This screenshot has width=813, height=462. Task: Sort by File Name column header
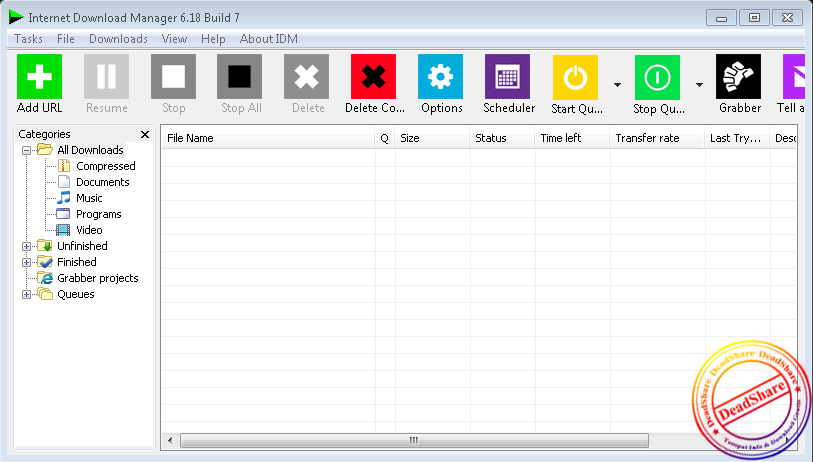(x=268, y=138)
